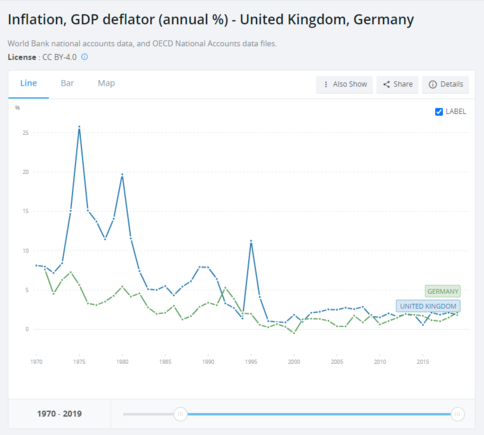Click the CC BY-4.0 license text
The height and width of the screenshot is (435, 484).
click(x=59, y=57)
